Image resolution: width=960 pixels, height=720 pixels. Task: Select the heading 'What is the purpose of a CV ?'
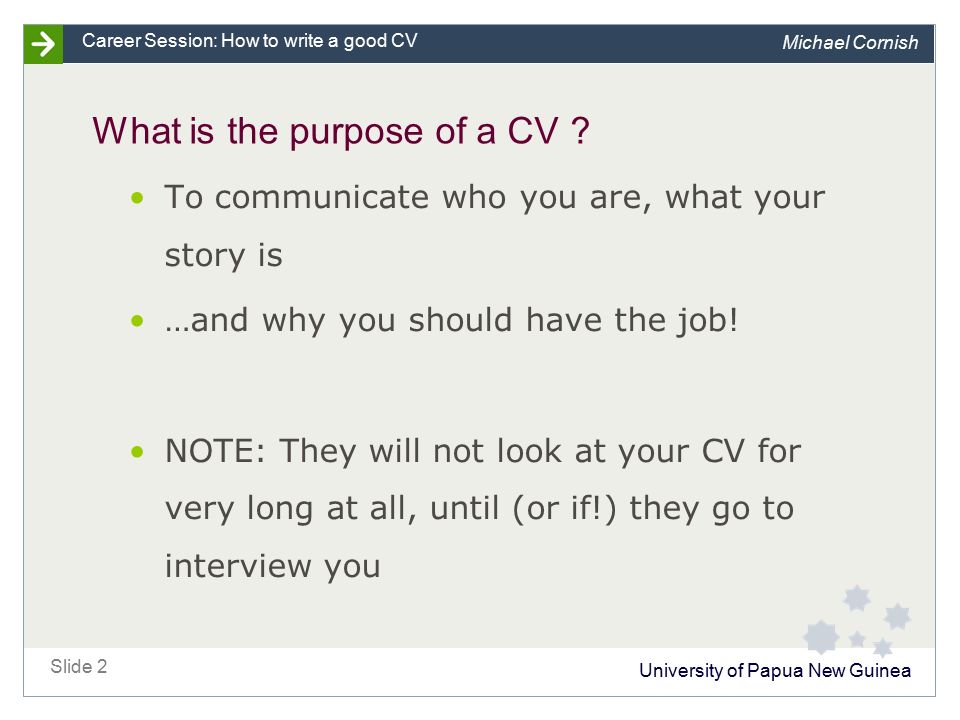click(340, 131)
